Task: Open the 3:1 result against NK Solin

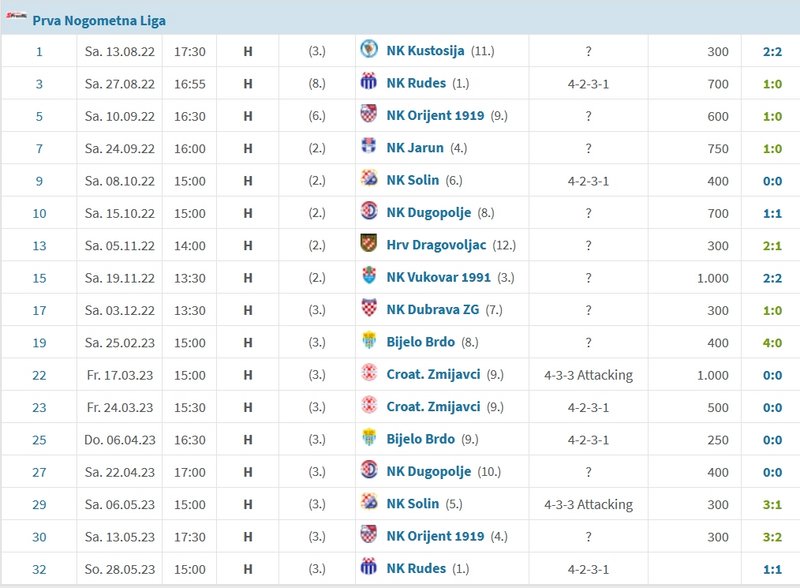Action: [772, 504]
